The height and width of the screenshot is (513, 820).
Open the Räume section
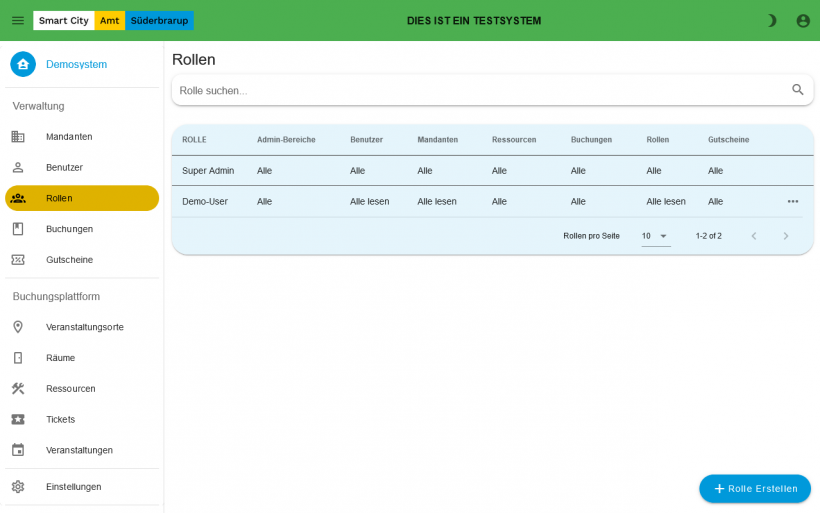60,358
